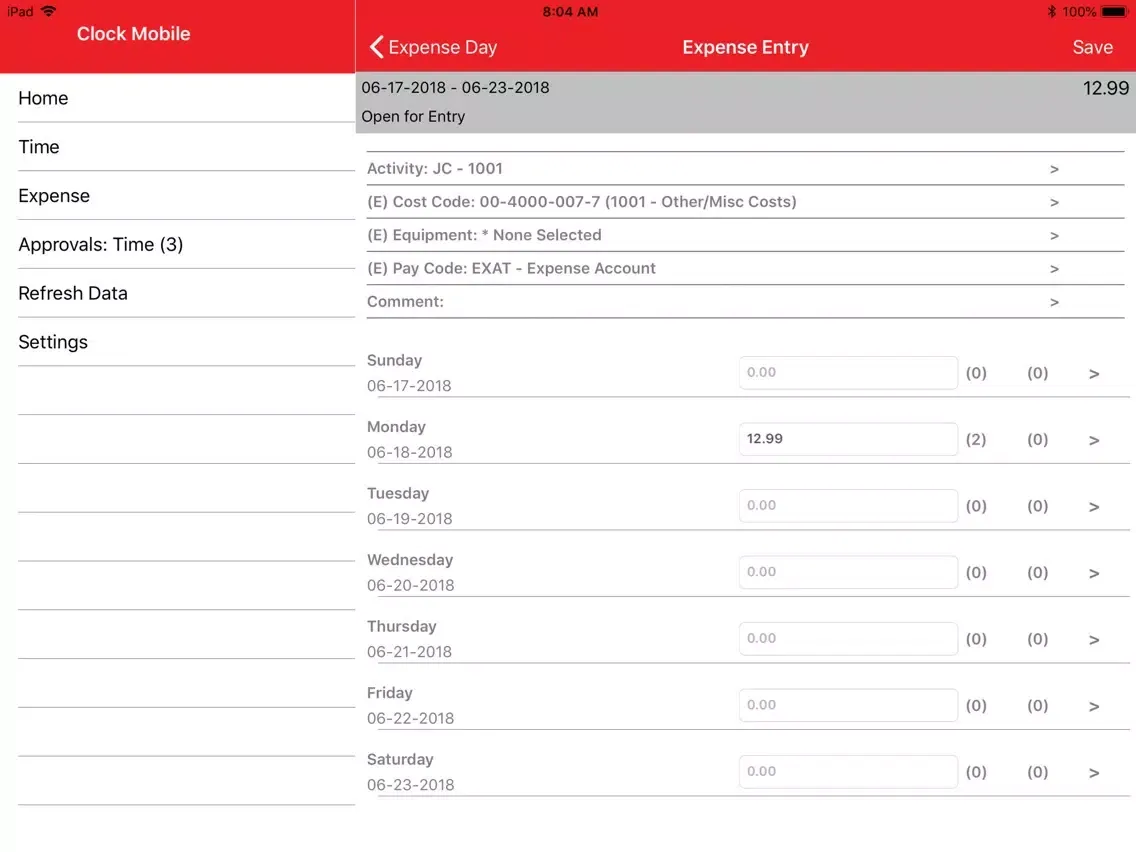Open Sunday 06-17-2018 details chevron

1094,374
